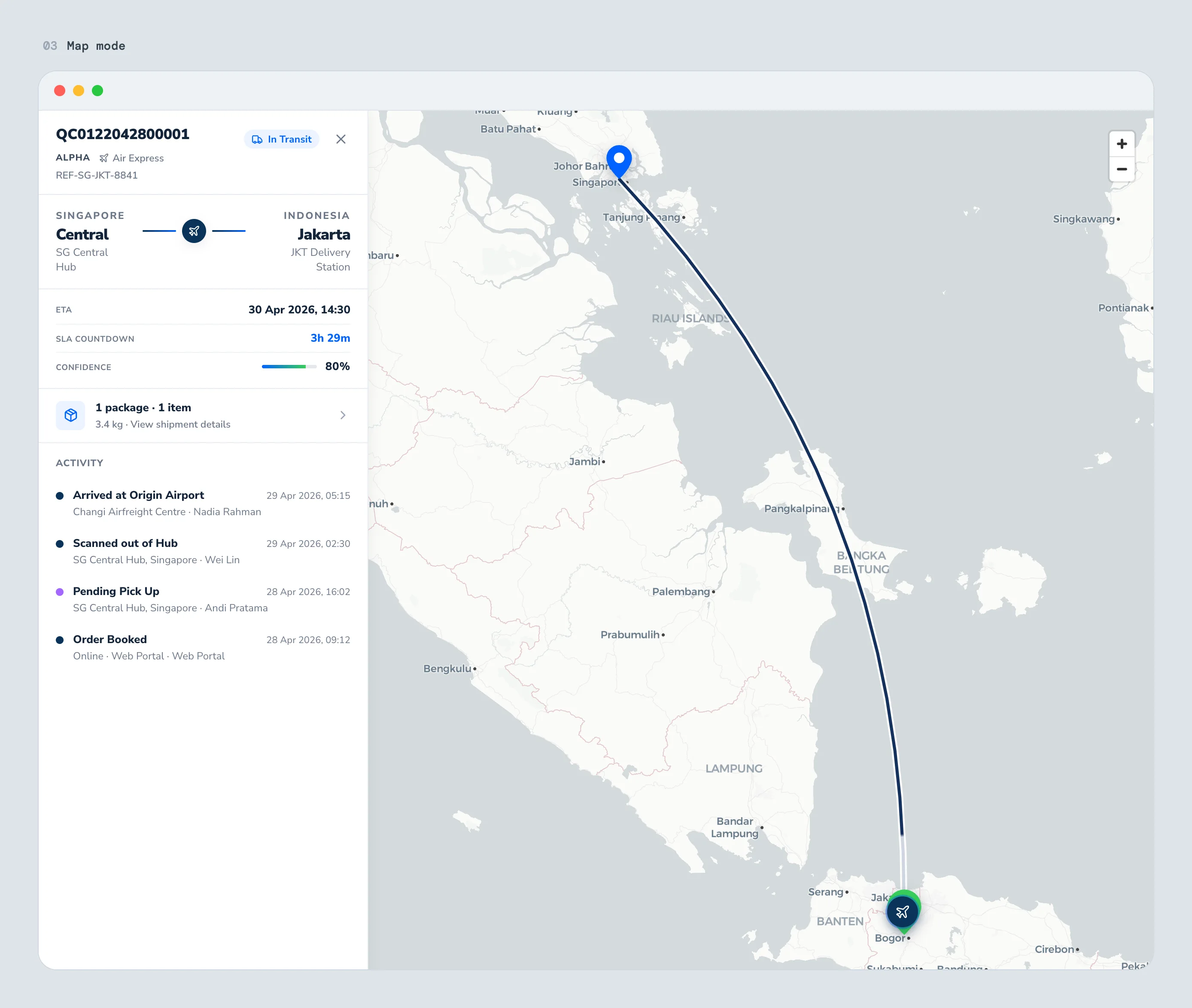This screenshot has height=1008, width=1192.
Task: Click the 1 package · 1 item row
Action: point(203,416)
